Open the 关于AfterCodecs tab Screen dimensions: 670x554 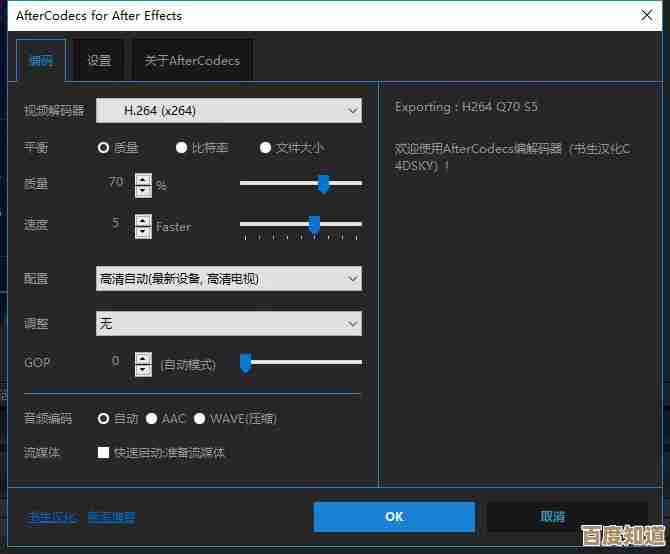[x=192, y=61]
